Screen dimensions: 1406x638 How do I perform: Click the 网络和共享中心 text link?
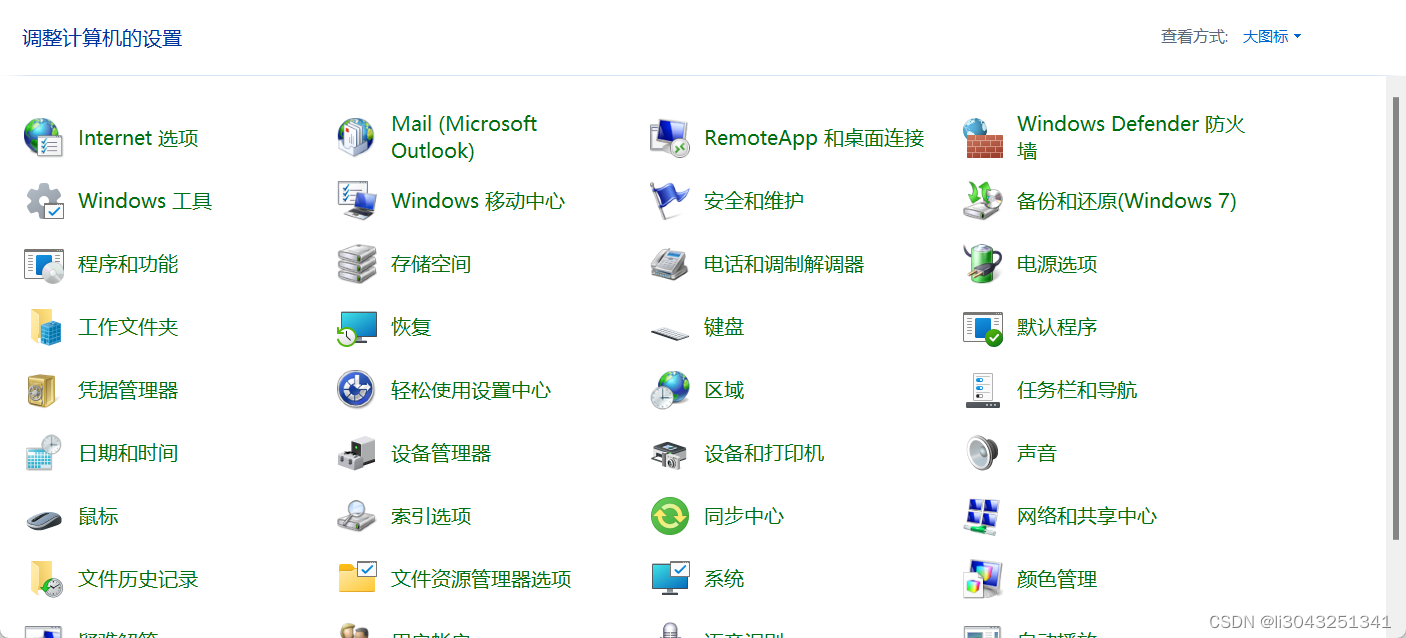pyautogui.click(x=1087, y=516)
